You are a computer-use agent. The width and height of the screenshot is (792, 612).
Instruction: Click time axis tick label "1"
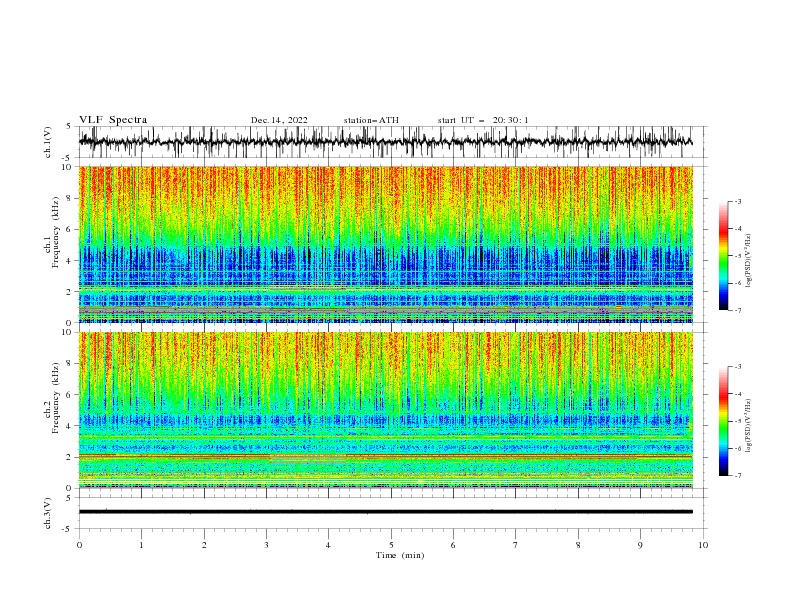click(141, 545)
